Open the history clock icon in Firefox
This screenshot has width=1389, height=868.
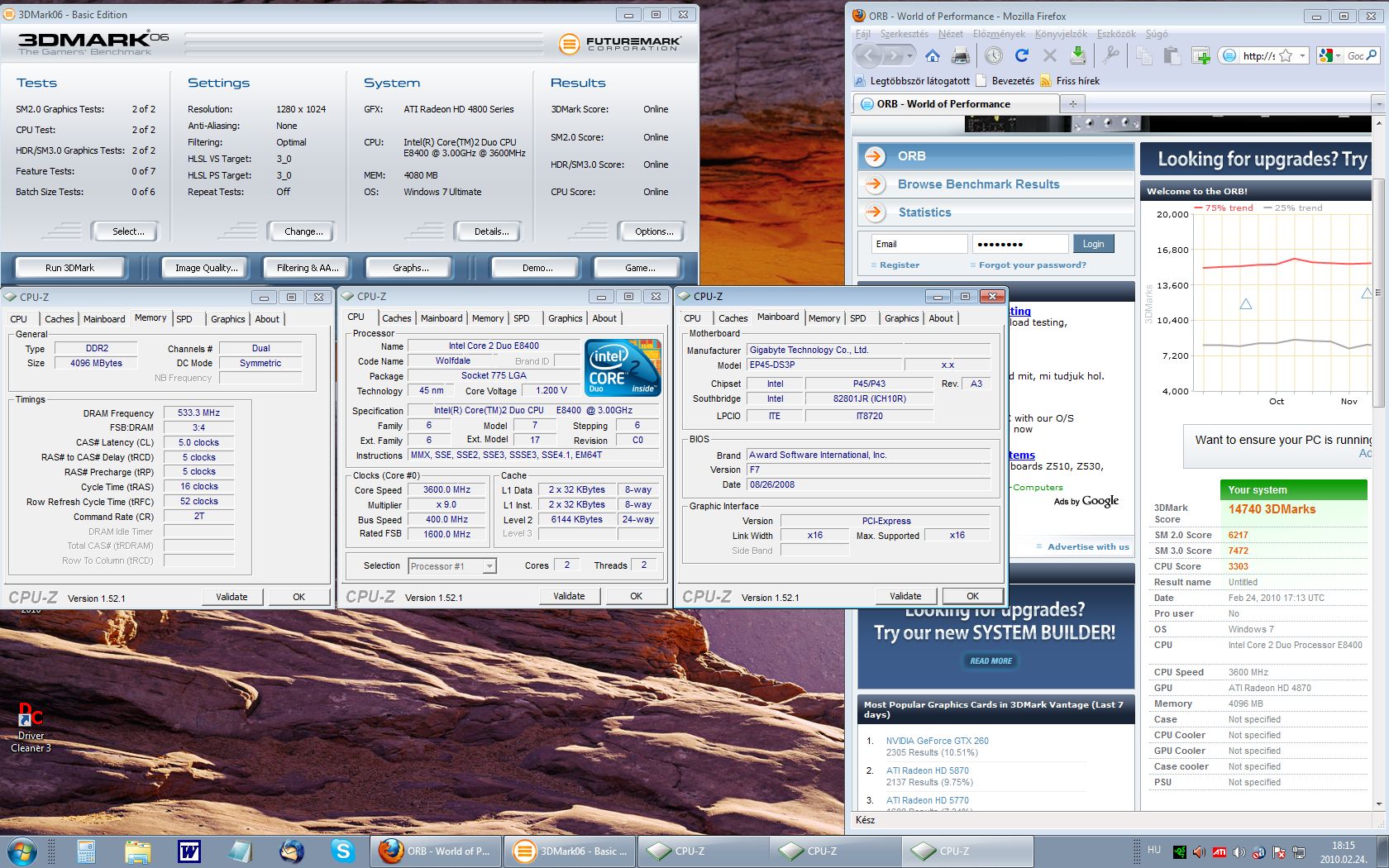(x=994, y=55)
